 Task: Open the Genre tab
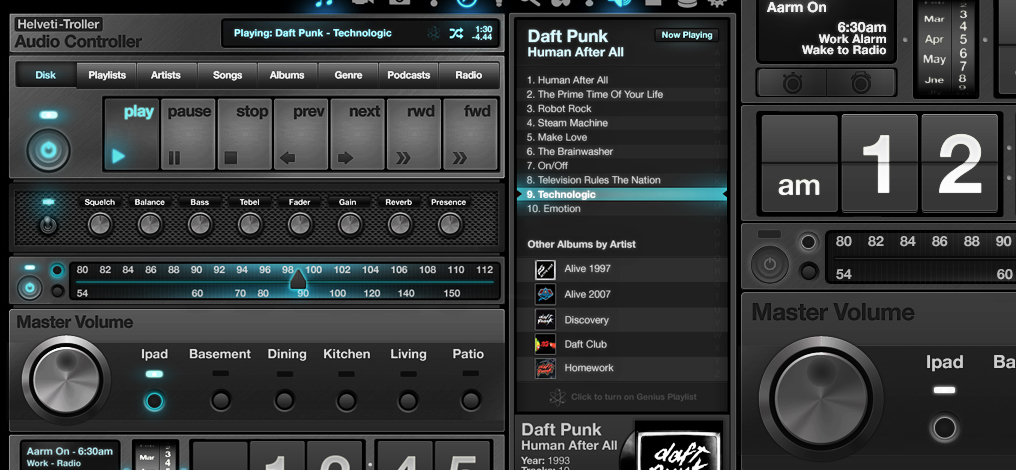click(348, 75)
